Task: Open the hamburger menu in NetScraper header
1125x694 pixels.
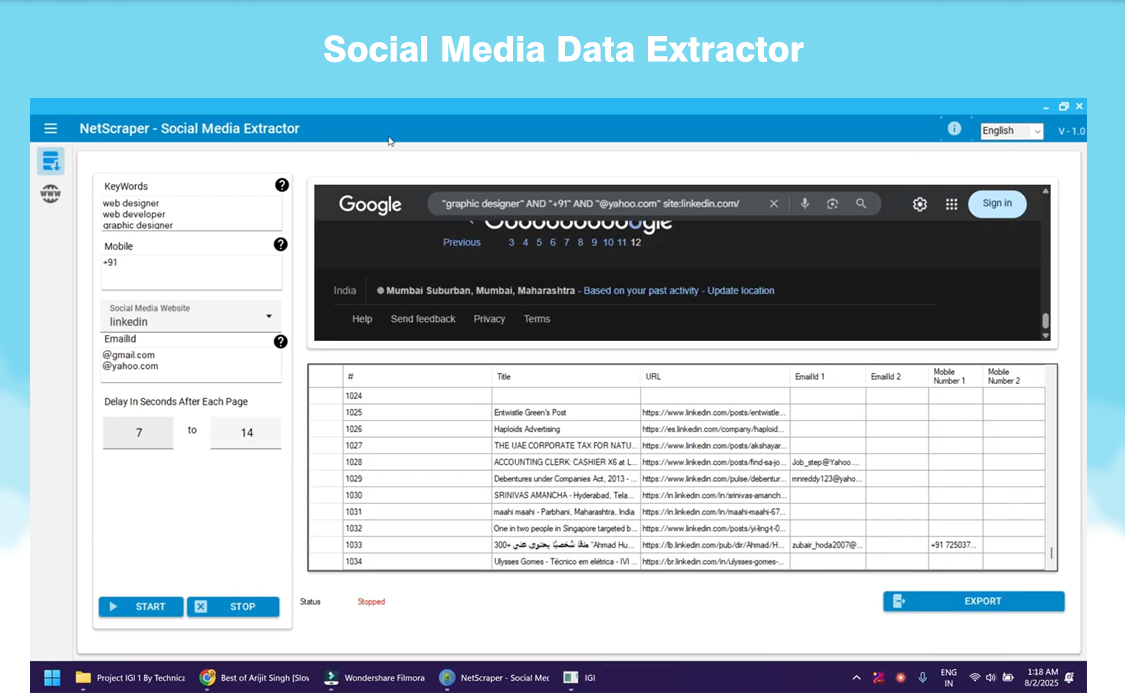Action: [x=50, y=128]
